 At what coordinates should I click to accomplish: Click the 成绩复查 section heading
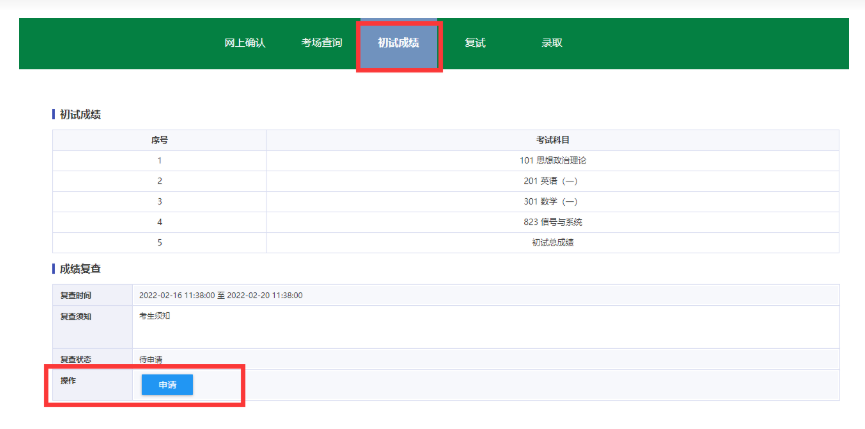[80, 269]
